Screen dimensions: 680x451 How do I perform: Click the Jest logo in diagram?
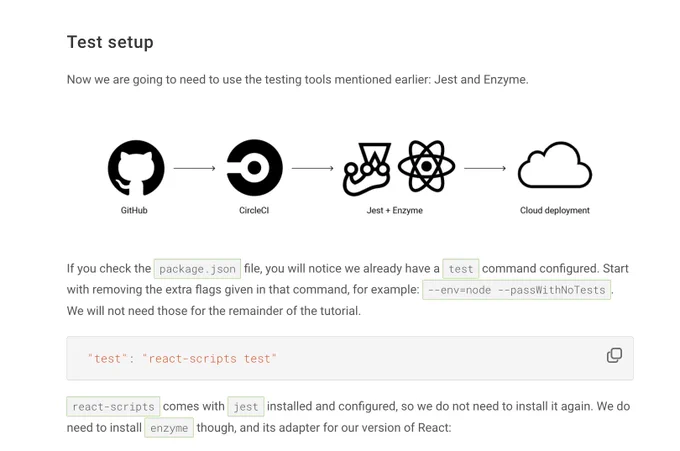click(x=367, y=169)
